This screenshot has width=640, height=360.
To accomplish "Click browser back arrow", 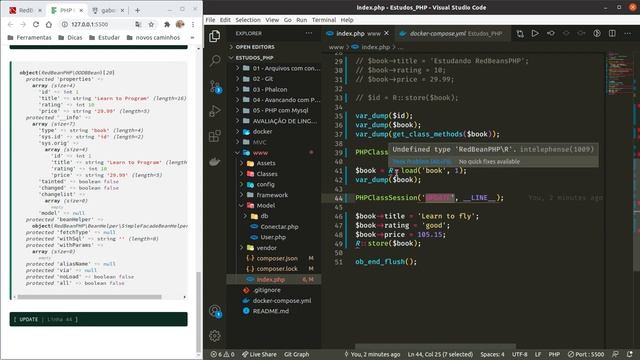I will pos(11,24).
